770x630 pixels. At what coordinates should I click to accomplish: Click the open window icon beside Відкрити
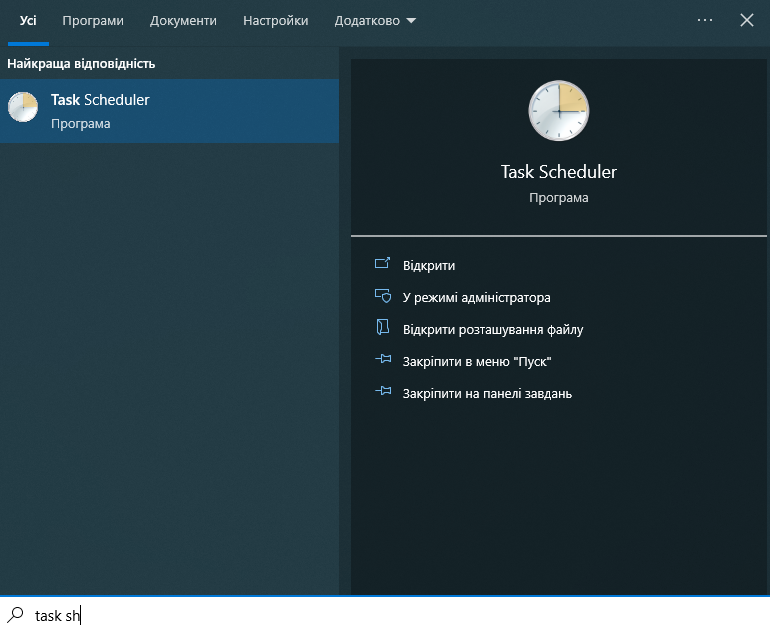(383, 263)
